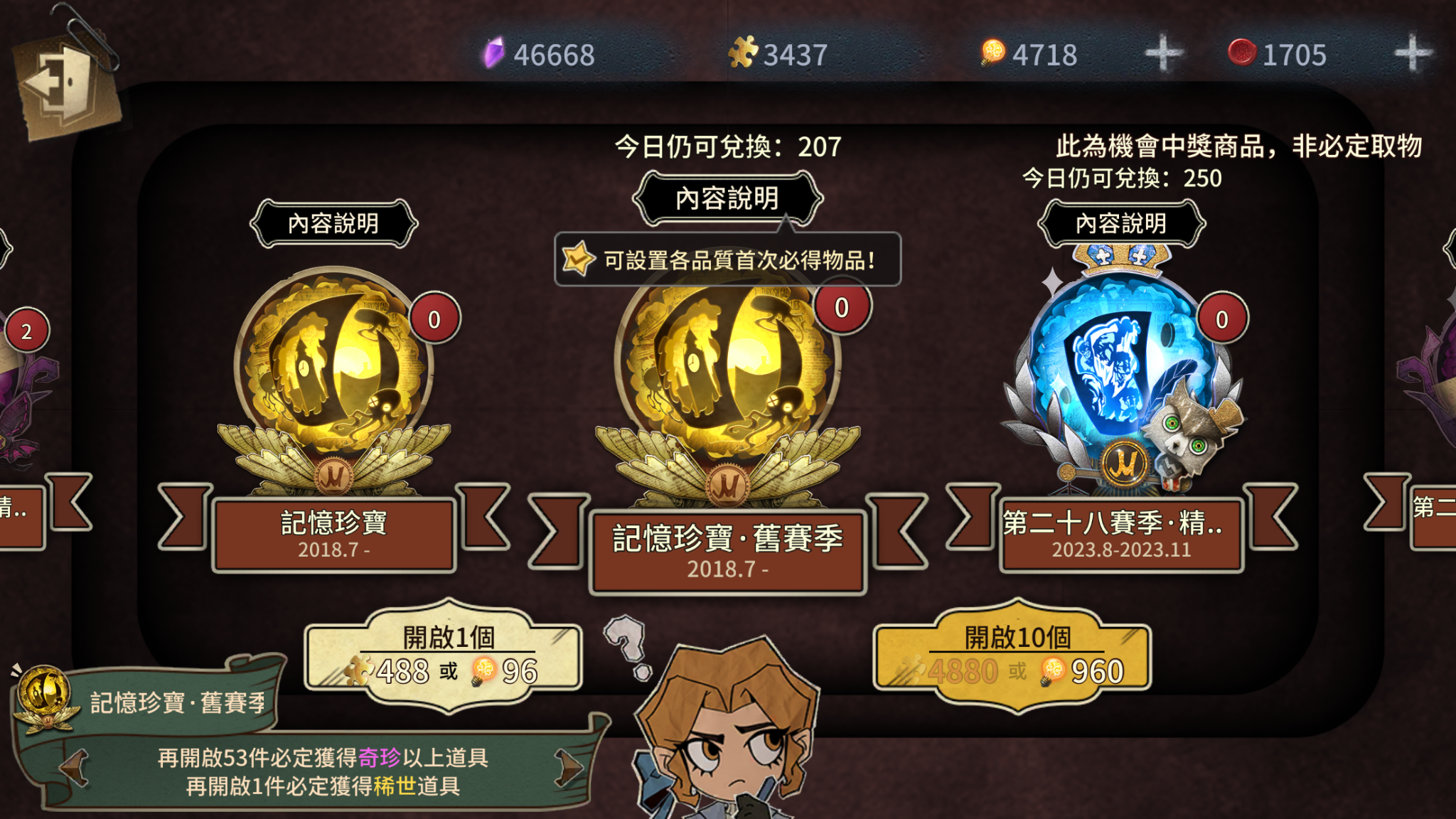Tap the inspiration lightbulb currency icon
The width and height of the screenshot is (1456, 819).
(992, 53)
